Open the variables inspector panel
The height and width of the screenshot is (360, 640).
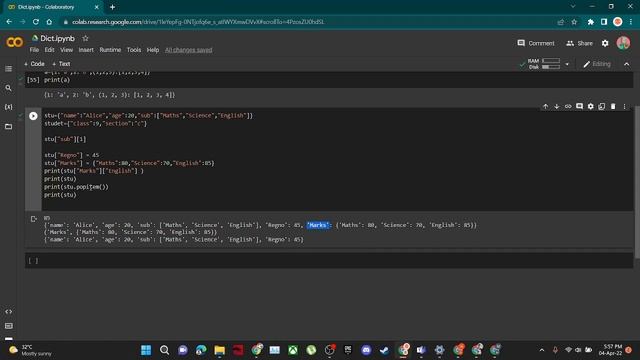tap(8, 107)
